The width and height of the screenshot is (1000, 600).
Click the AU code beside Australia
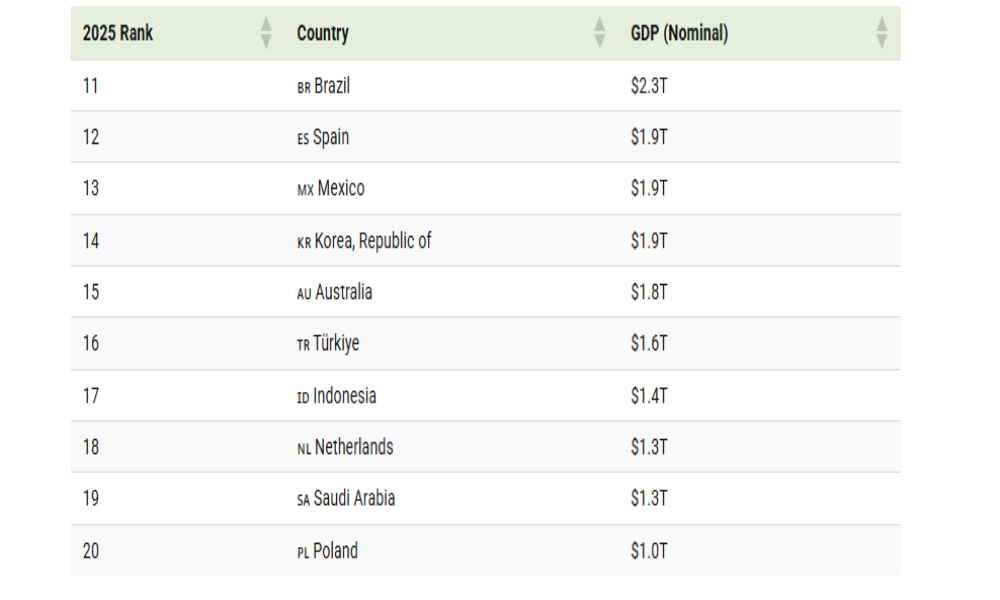coord(304,294)
